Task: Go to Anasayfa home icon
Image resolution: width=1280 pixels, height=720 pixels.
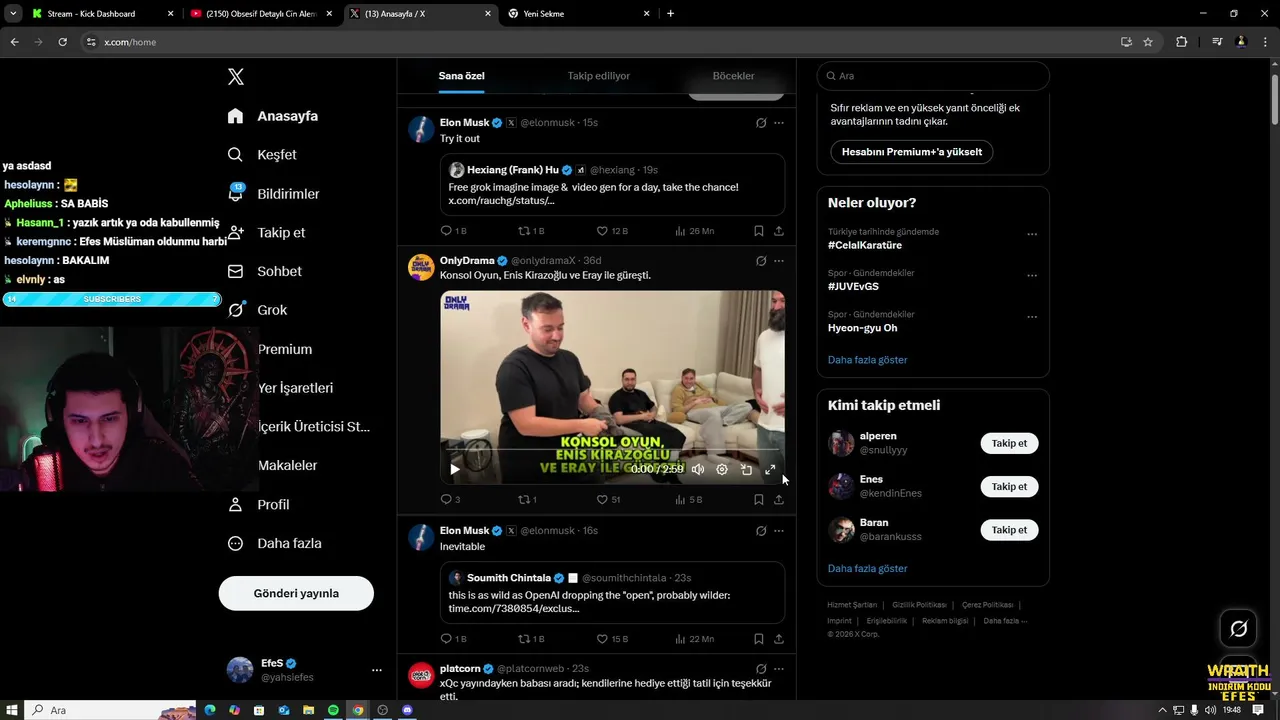Action: (x=235, y=116)
